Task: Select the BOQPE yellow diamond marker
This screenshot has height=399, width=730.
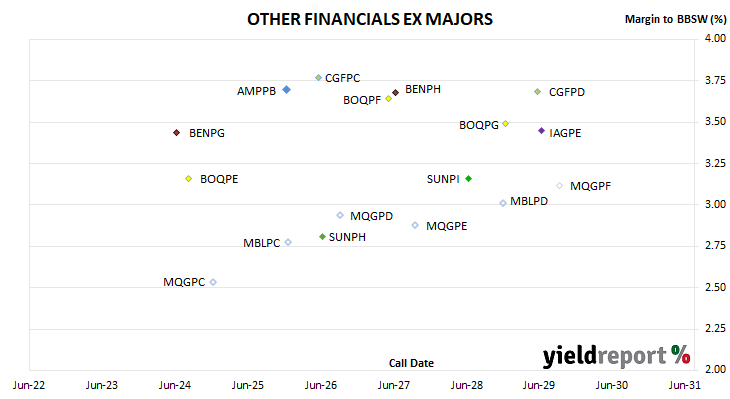Action: click(x=189, y=179)
